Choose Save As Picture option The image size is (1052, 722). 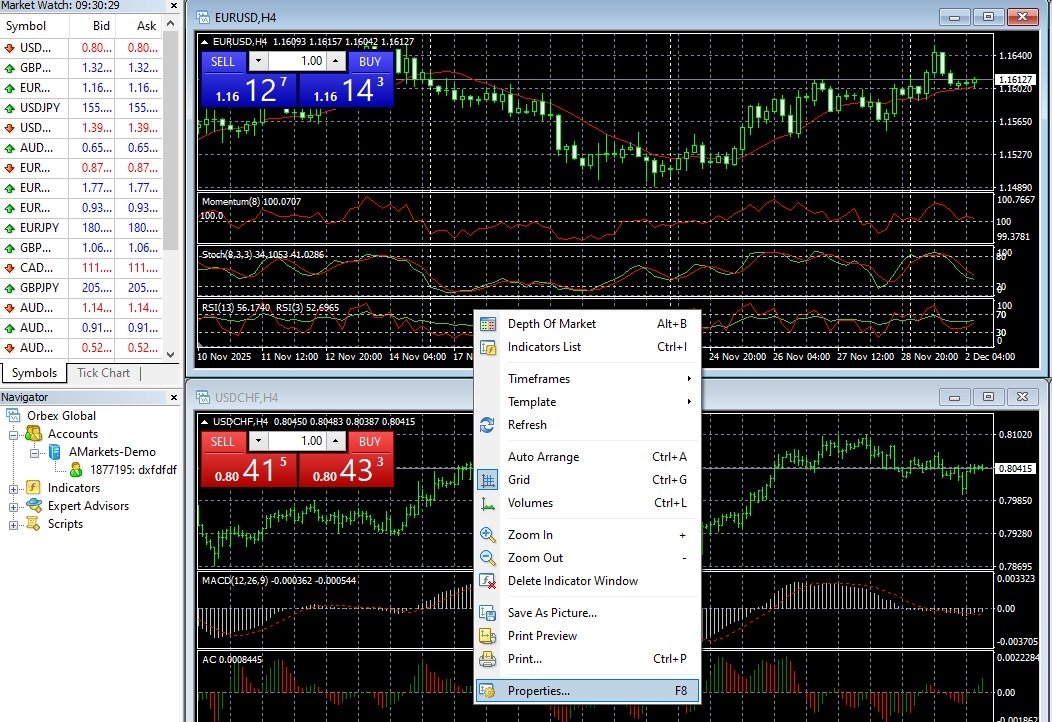tap(551, 613)
